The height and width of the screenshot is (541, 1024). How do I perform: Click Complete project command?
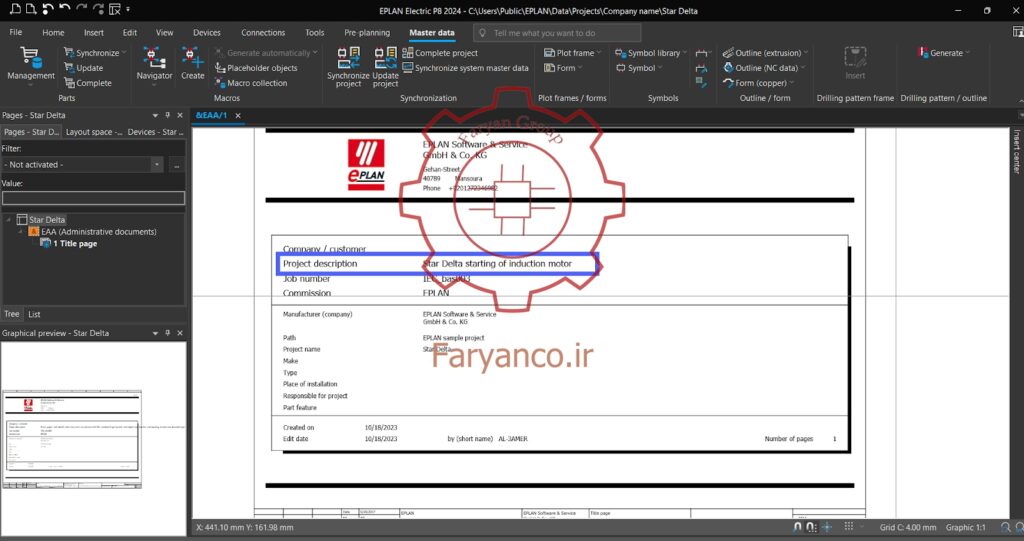440,53
